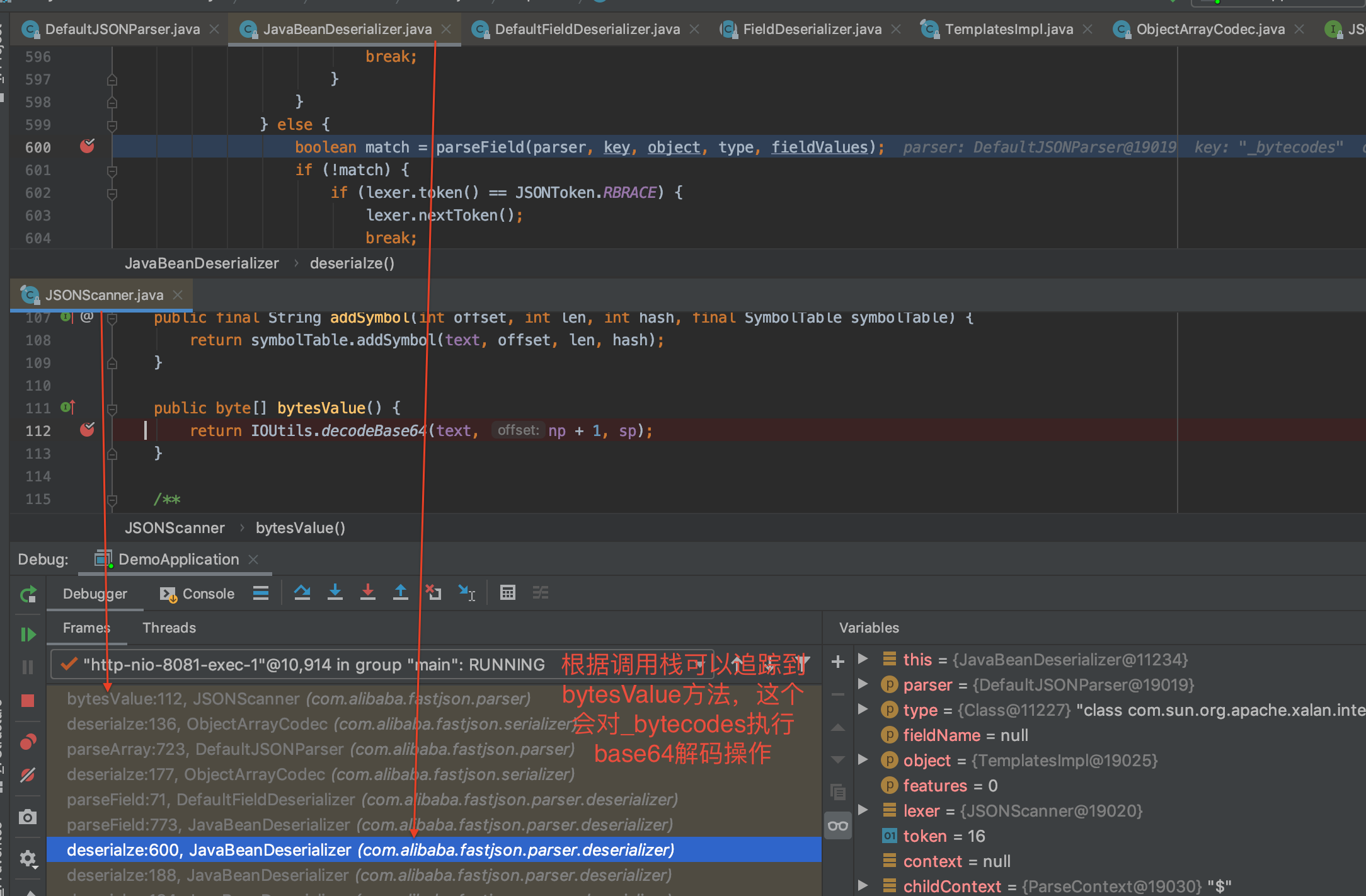
Task: Select the Debugger tab
Action: point(95,594)
